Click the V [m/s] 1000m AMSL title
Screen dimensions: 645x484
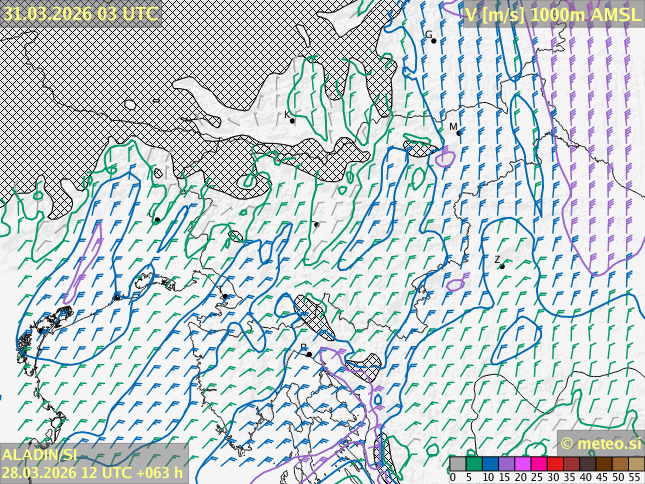click(552, 13)
